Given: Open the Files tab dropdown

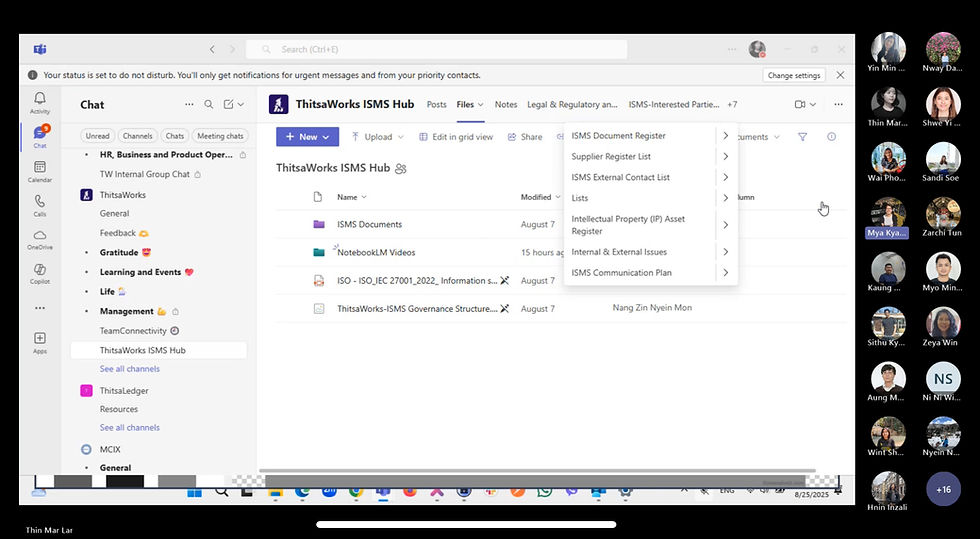Looking at the screenshot, I should point(481,104).
